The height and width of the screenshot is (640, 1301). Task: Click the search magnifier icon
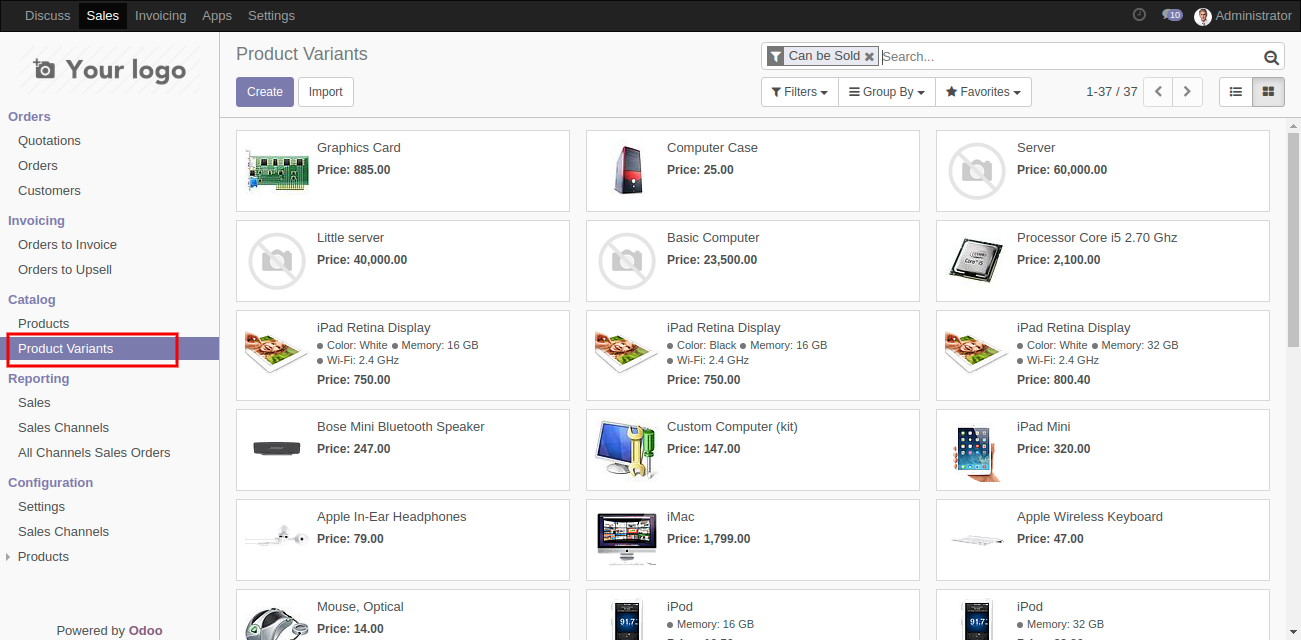1271,56
